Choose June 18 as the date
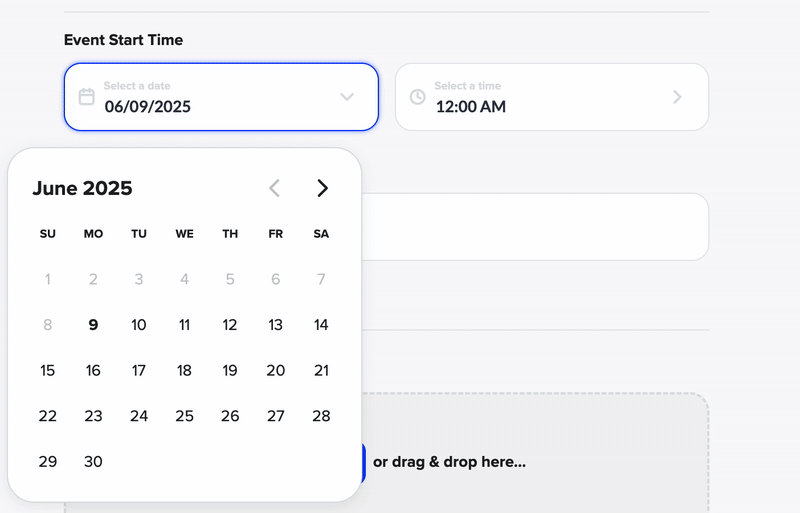The height and width of the screenshot is (513, 800). (184, 370)
